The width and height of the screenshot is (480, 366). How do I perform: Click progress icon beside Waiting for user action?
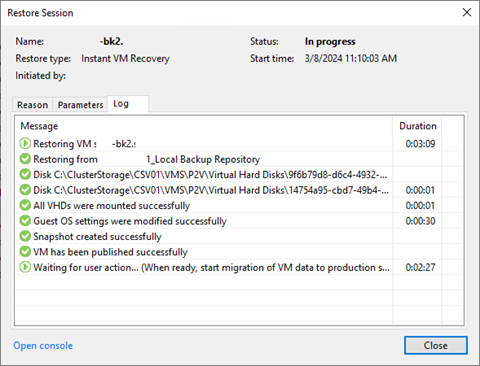pos(25,267)
